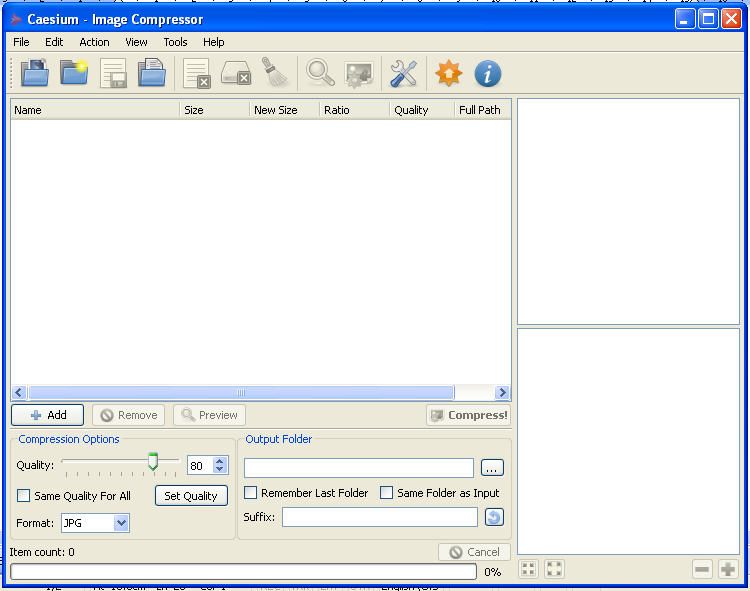Click the Add button
The width and height of the screenshot is (750, 591).
(x=47, y=415)
